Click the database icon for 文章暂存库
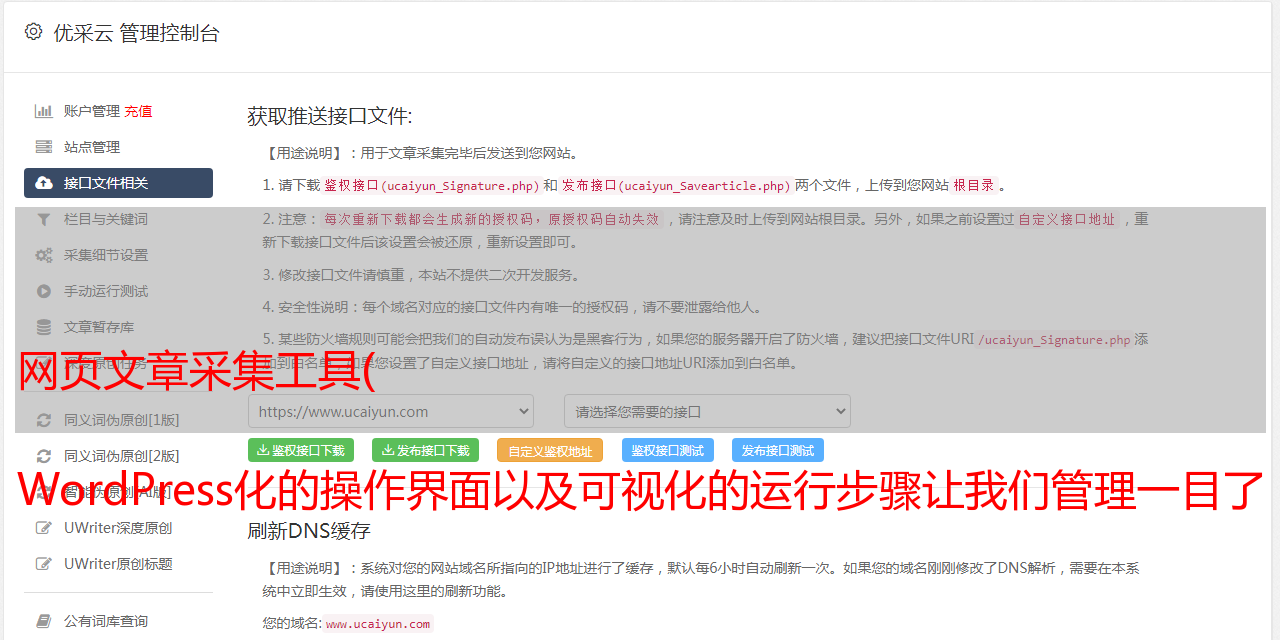This screenshot has height=640, width=1280. 44,327
